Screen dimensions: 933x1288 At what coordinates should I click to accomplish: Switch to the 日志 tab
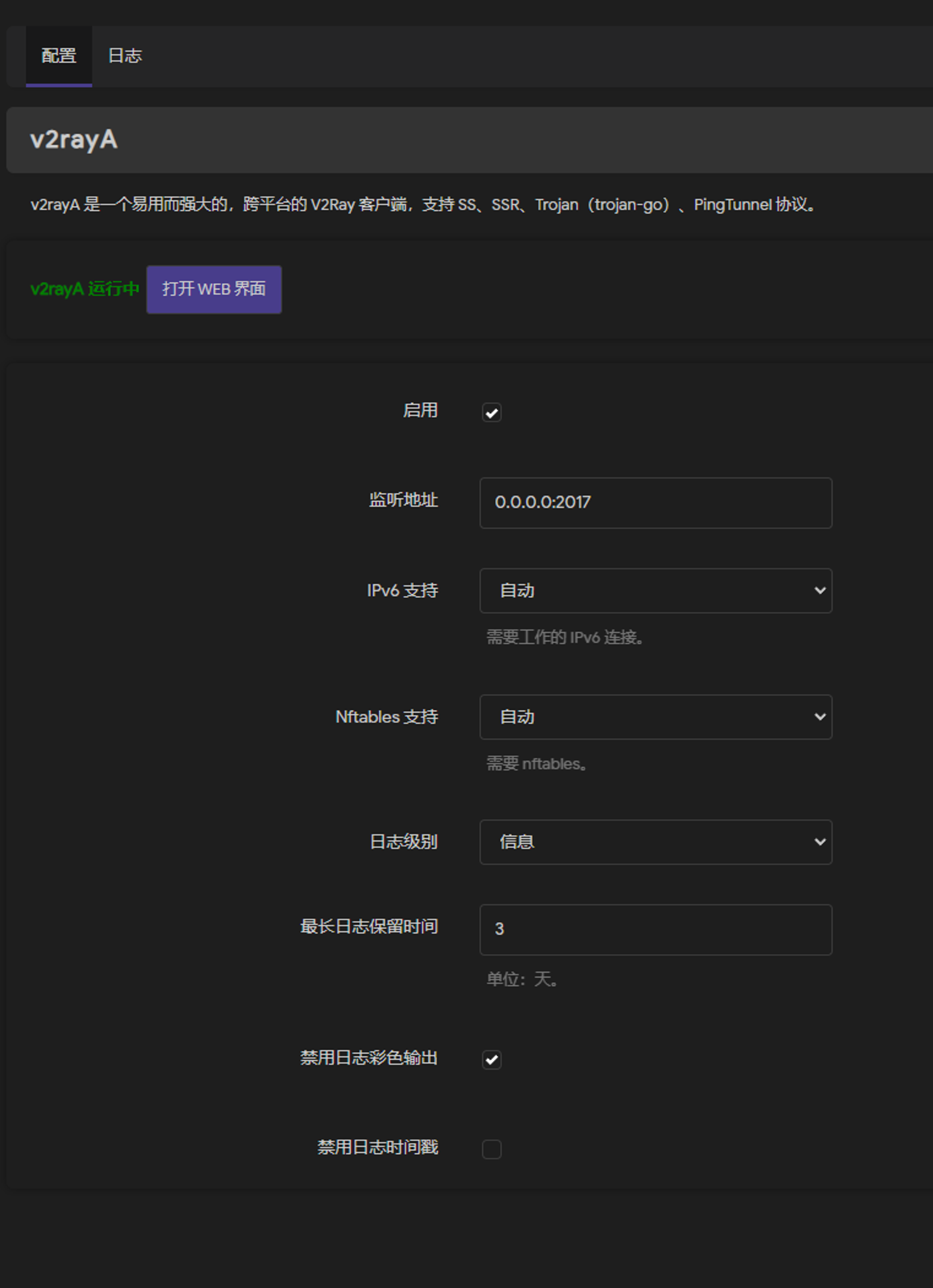click(125, 56)
